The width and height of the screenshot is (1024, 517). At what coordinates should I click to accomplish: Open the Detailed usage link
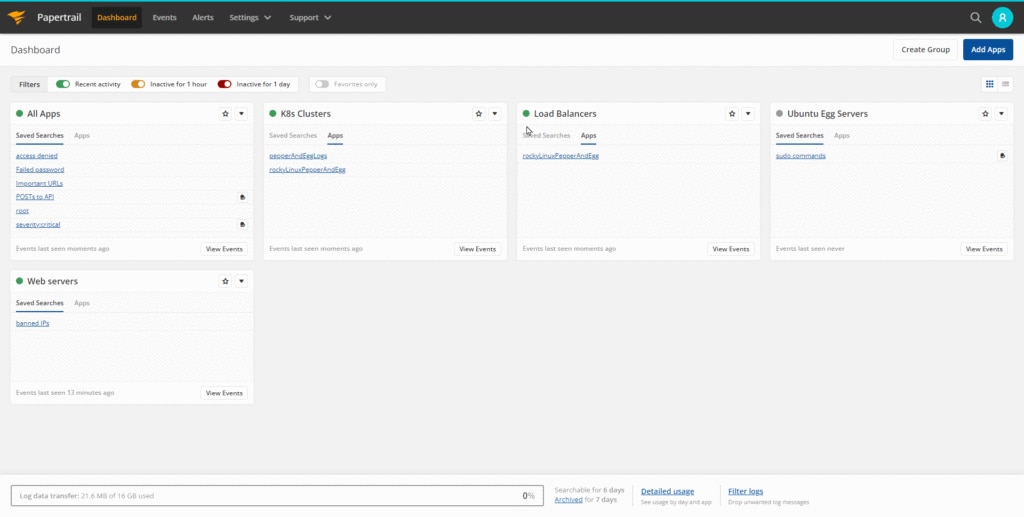click(x=667, y=492)
